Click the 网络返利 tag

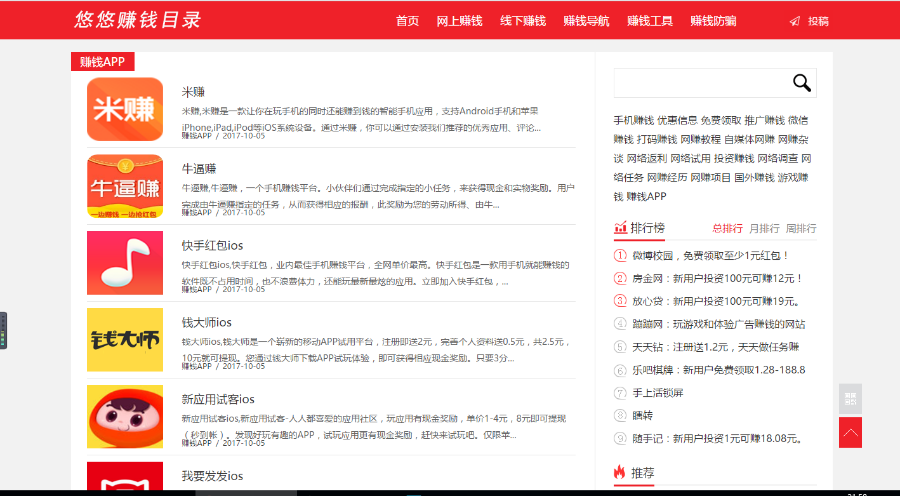point(647,158)
